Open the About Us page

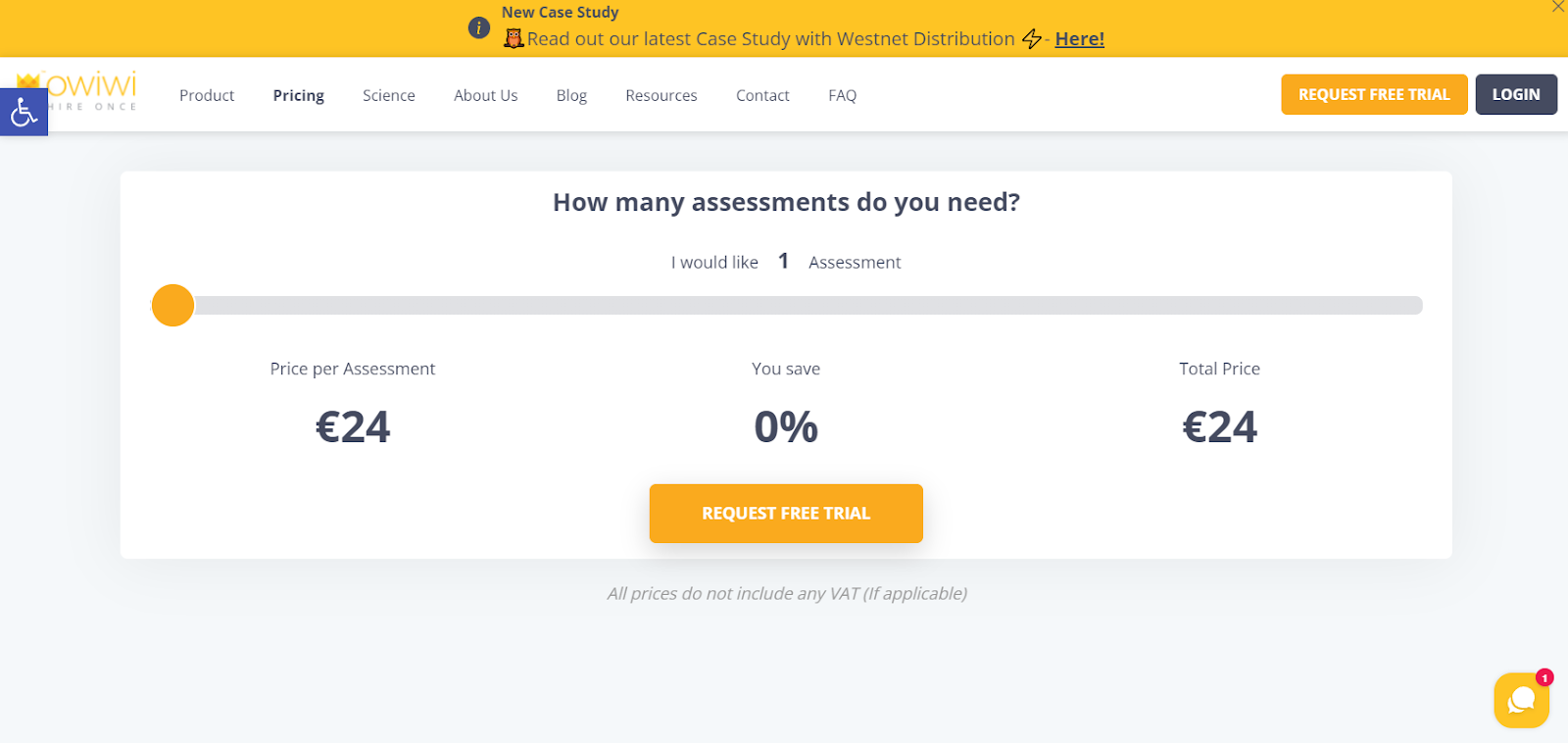pos(485,95)
